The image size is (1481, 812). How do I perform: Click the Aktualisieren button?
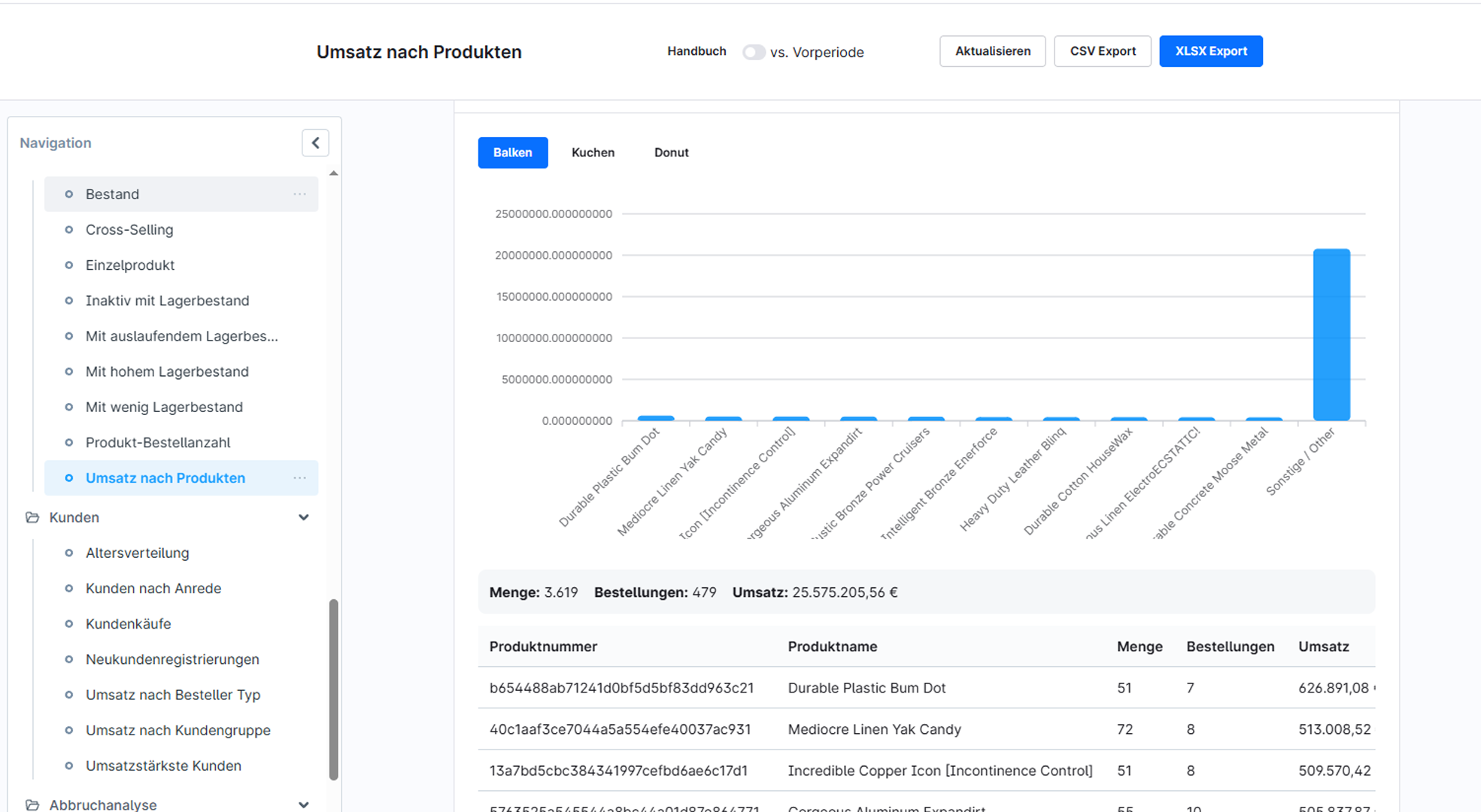pyautogui.click(x=993, y=51)
